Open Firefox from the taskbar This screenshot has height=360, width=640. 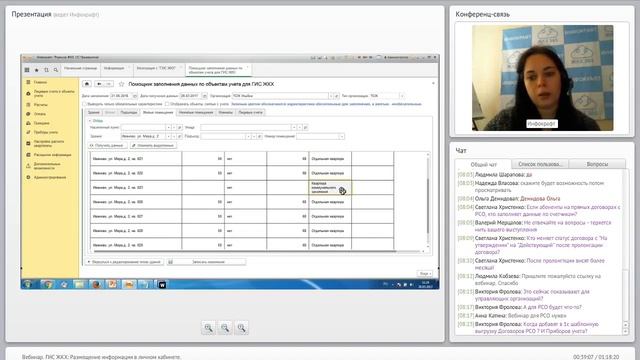point(96,284)
